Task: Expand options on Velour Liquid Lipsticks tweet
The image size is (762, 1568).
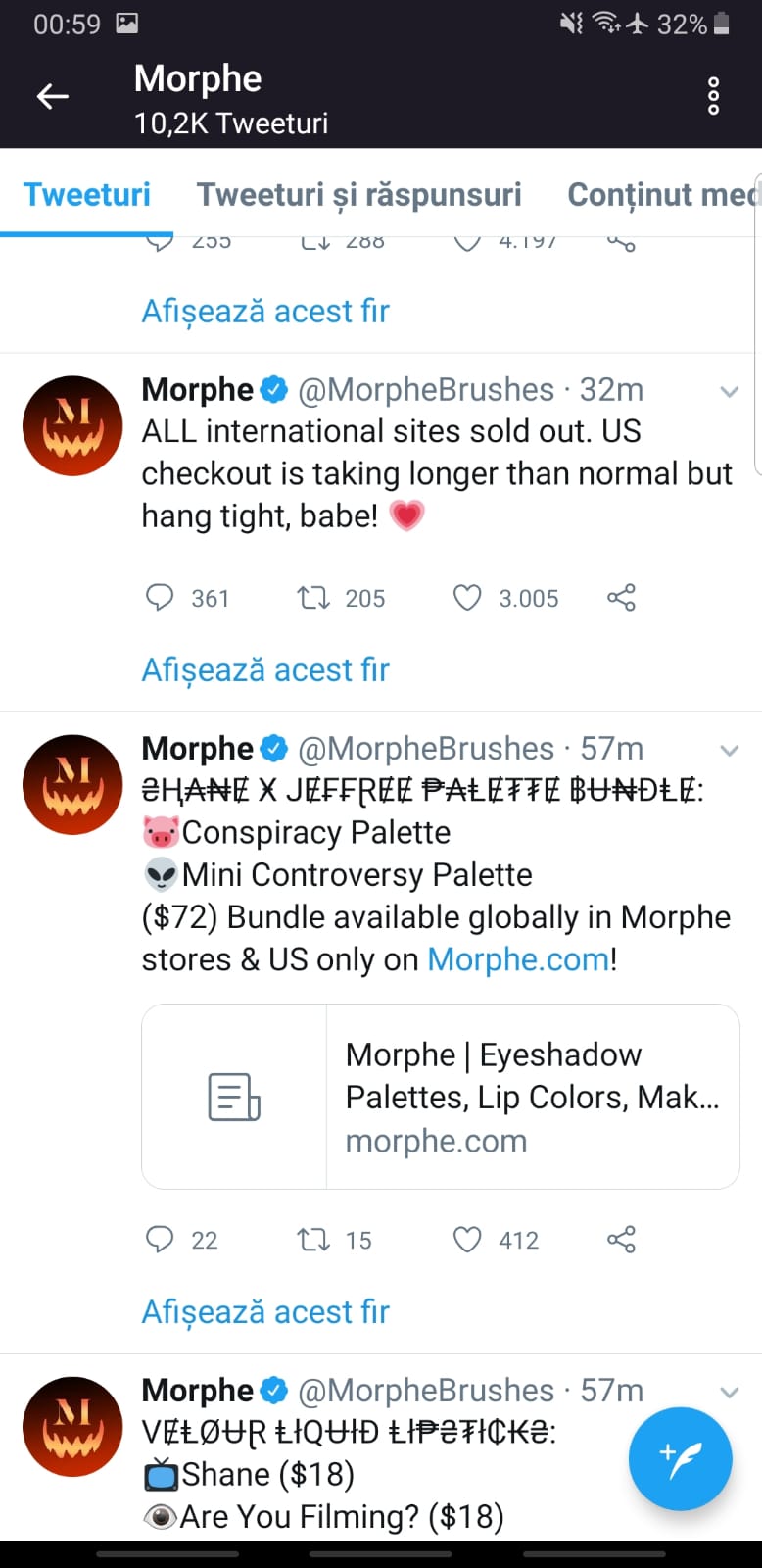Action: (729, 1393)
